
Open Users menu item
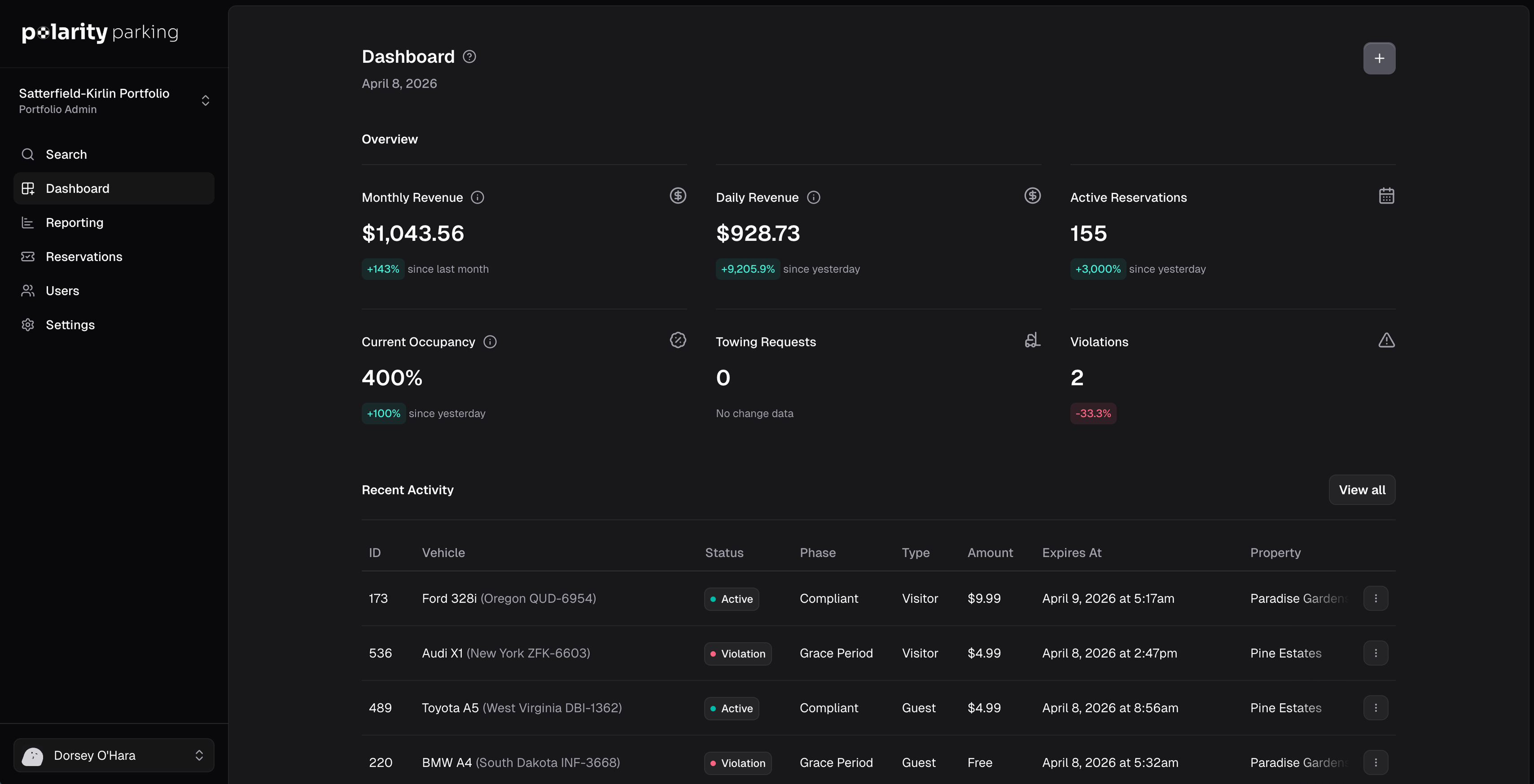pyautogui.click(x=114, y=291)
